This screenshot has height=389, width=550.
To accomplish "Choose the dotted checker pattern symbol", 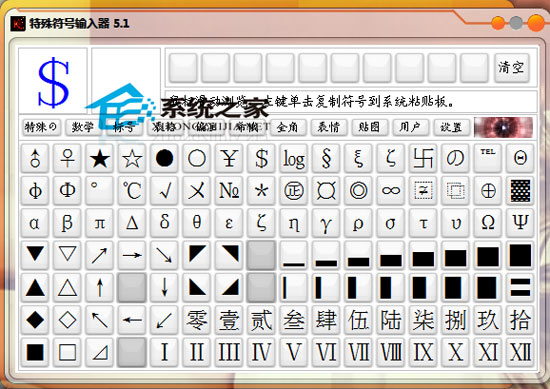I will pyautogui.click(x=520, y=191).
